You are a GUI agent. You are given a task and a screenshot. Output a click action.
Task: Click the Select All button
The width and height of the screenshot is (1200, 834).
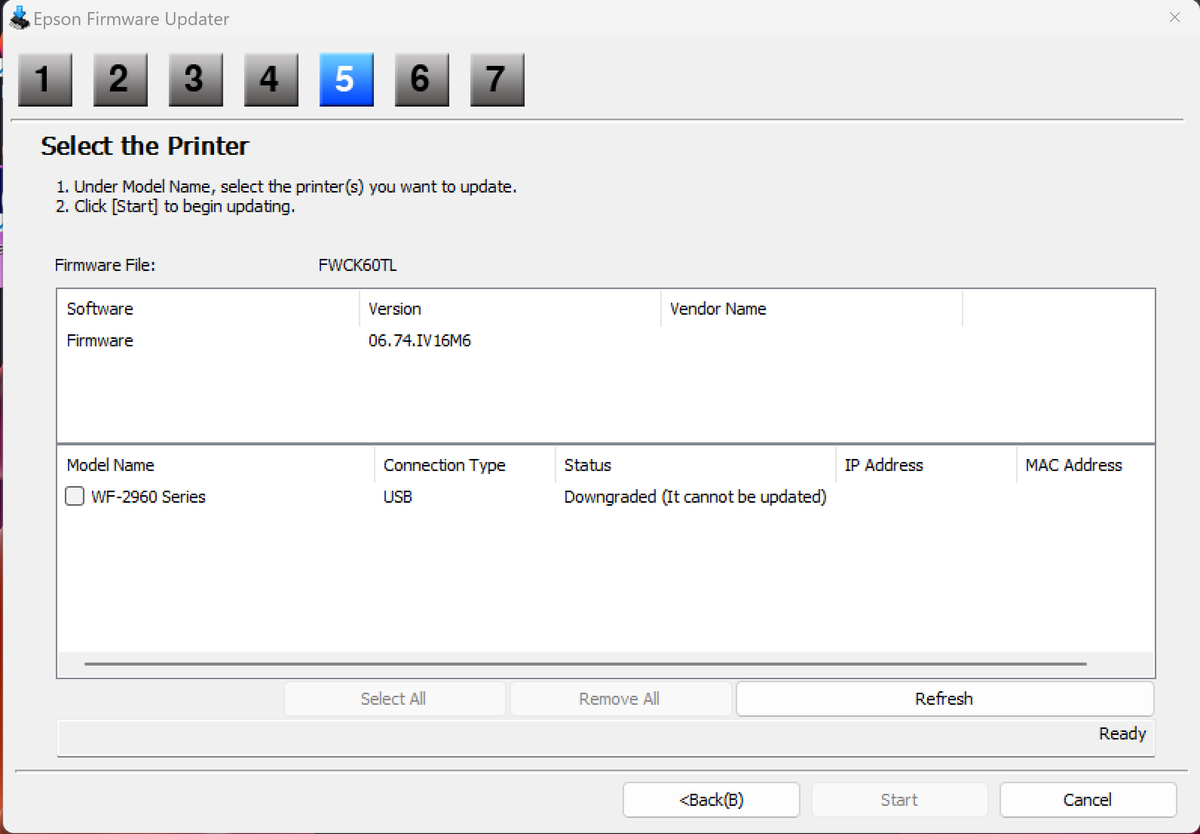[394, 699]
